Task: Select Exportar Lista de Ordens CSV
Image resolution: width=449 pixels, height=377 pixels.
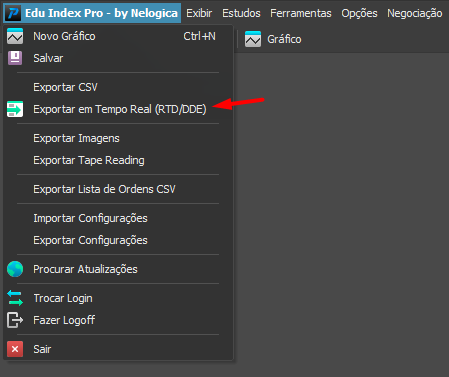Action: pyautogui.click(x=118, y=189)
